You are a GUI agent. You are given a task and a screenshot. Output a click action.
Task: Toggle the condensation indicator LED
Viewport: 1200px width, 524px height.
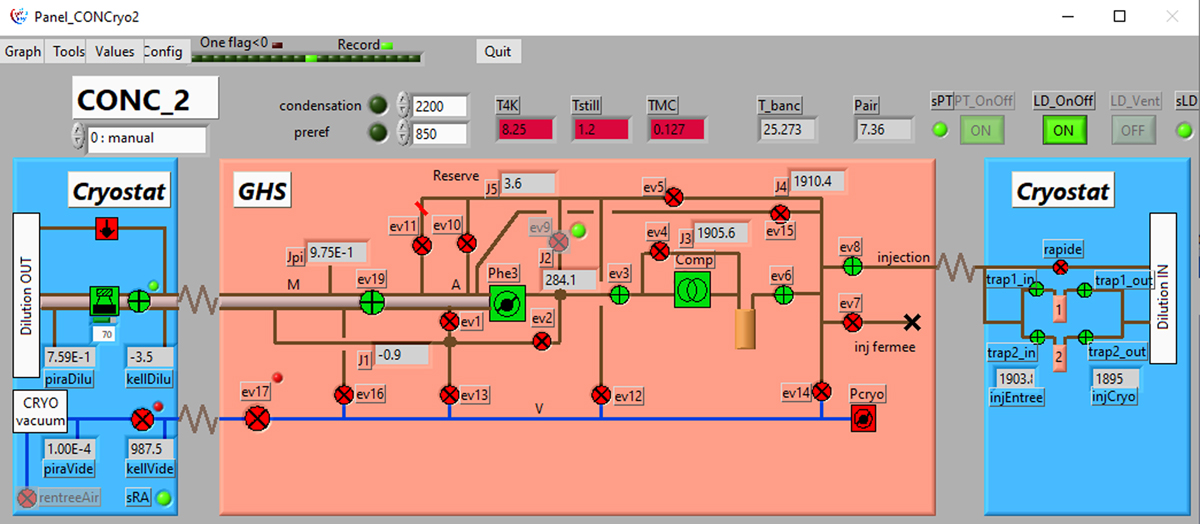378,106
